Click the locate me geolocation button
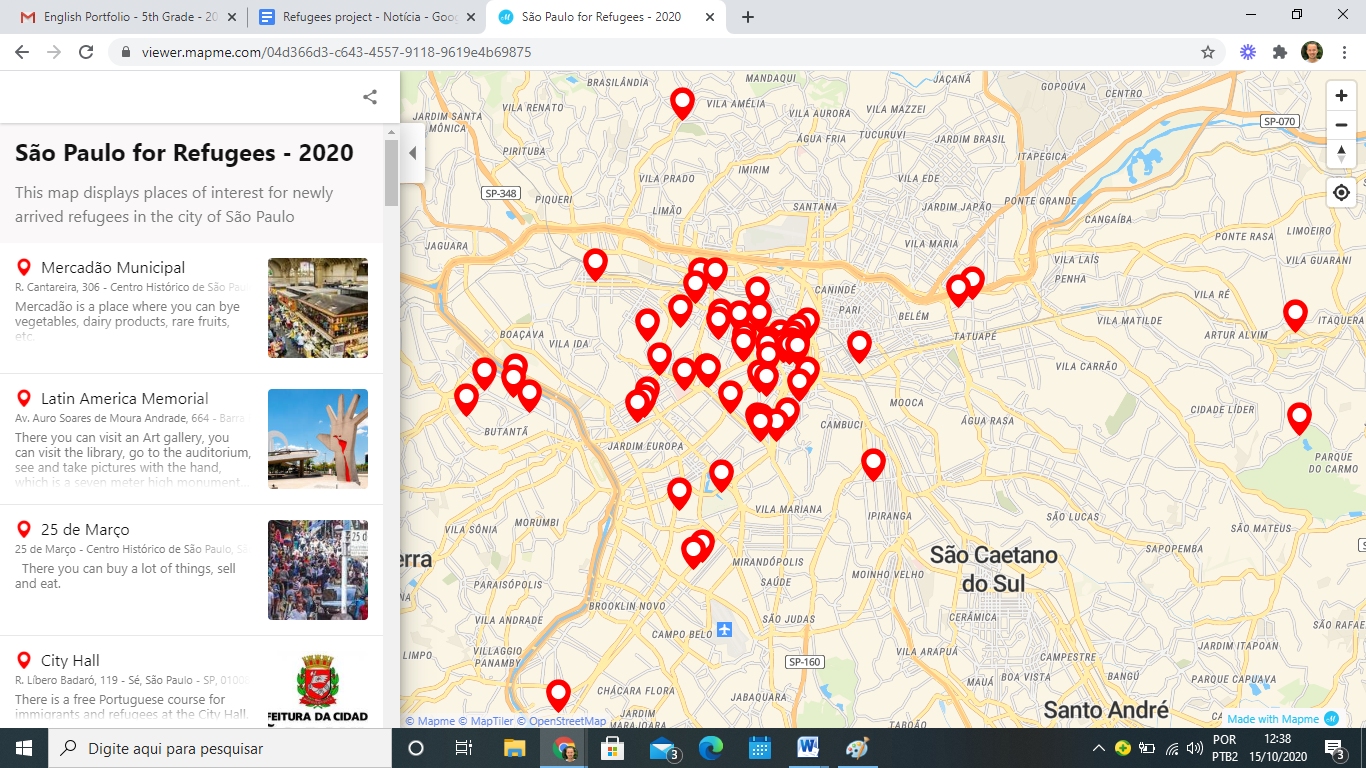Screen dimensions: 1366x768 click(x=1341, y=193)
